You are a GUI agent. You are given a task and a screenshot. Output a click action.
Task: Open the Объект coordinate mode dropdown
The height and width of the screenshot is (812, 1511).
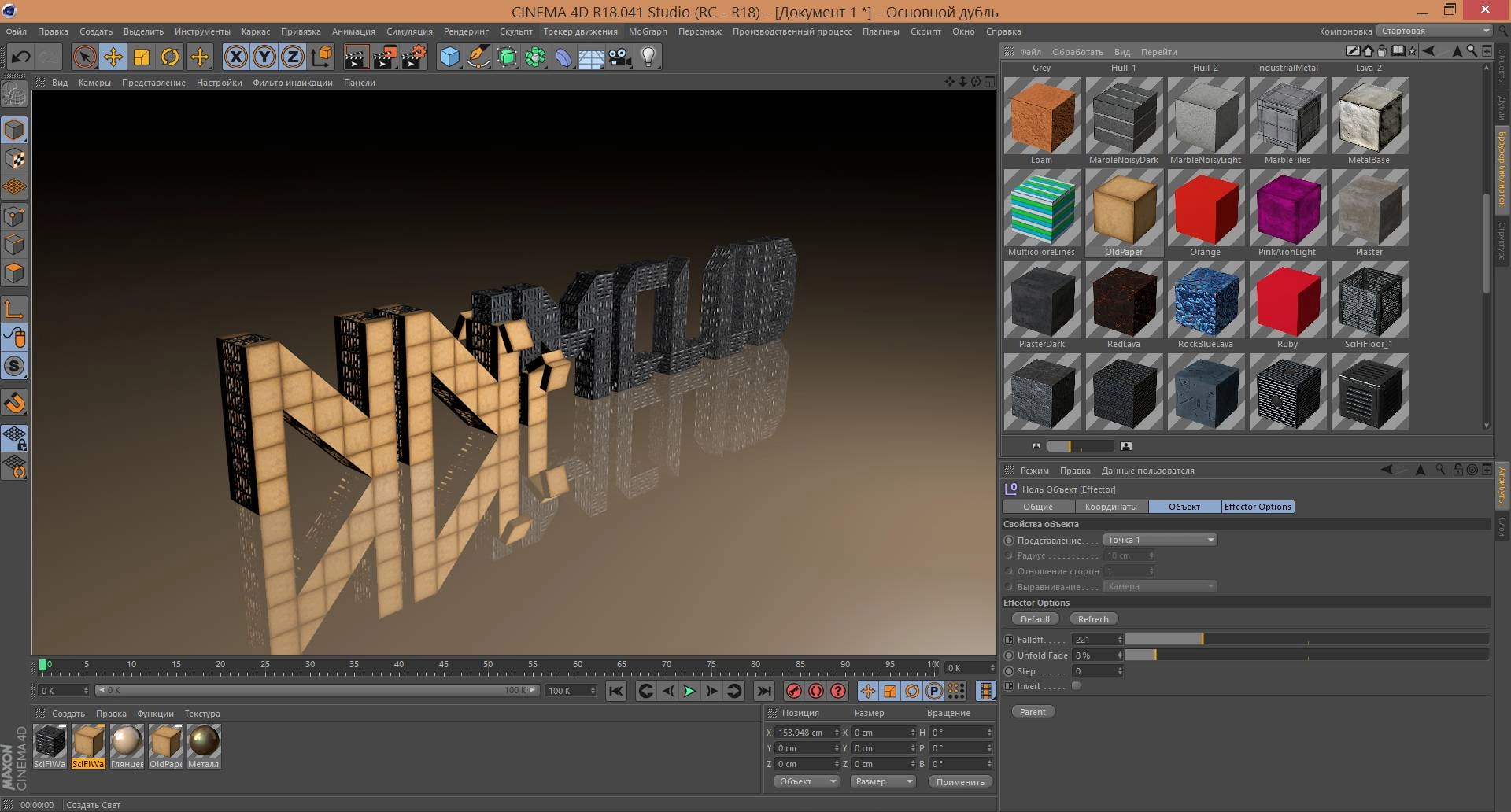[x=806, y=781]
